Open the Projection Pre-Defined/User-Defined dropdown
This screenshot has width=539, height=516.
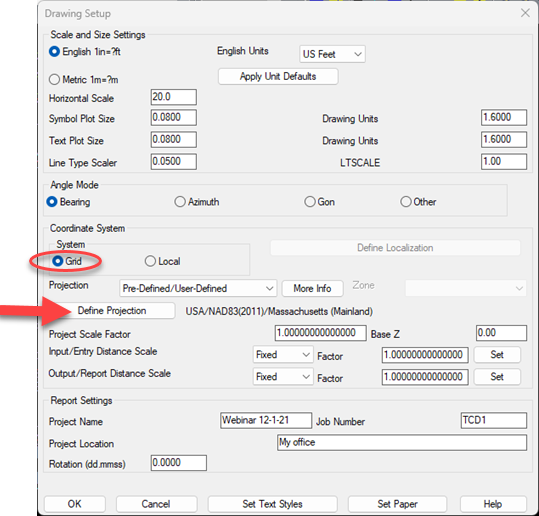(x=198, y=288)
